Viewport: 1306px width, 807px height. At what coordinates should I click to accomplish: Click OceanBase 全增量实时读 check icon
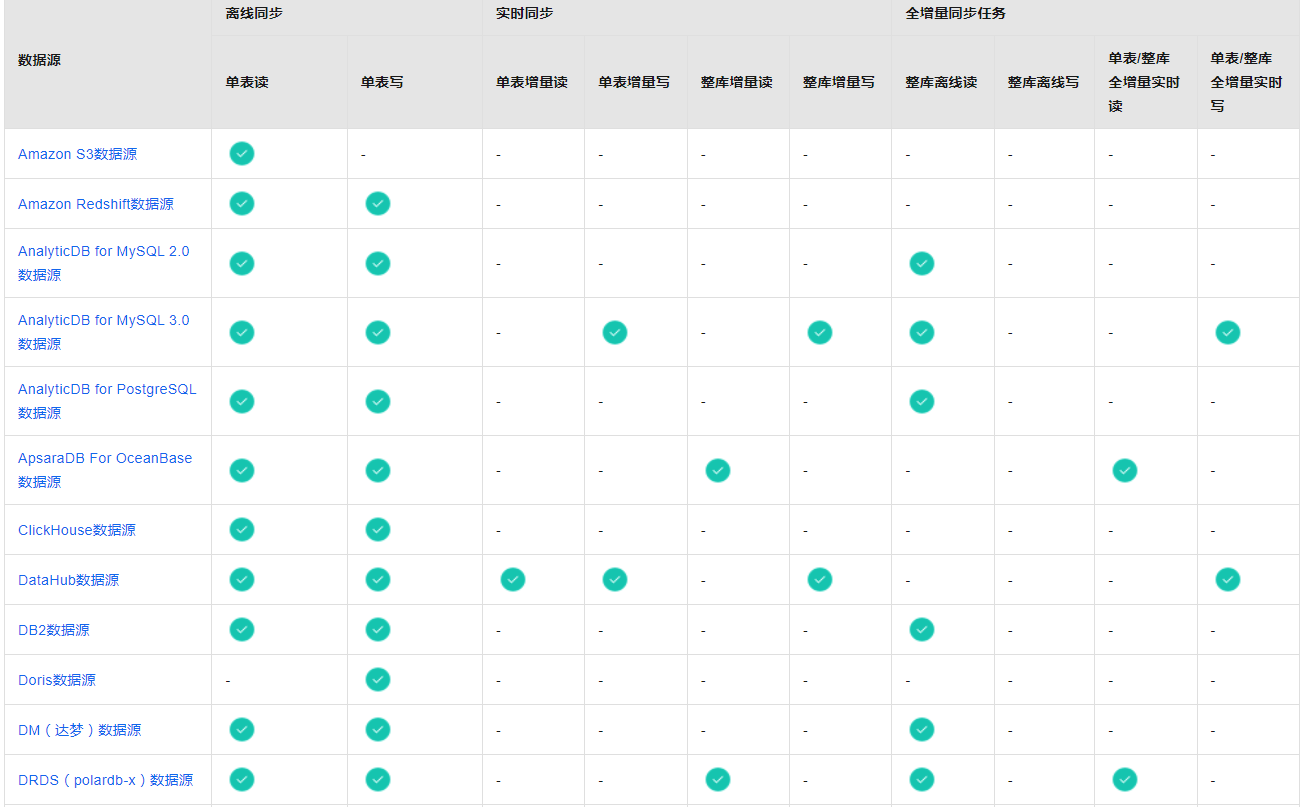(1125, 470)
